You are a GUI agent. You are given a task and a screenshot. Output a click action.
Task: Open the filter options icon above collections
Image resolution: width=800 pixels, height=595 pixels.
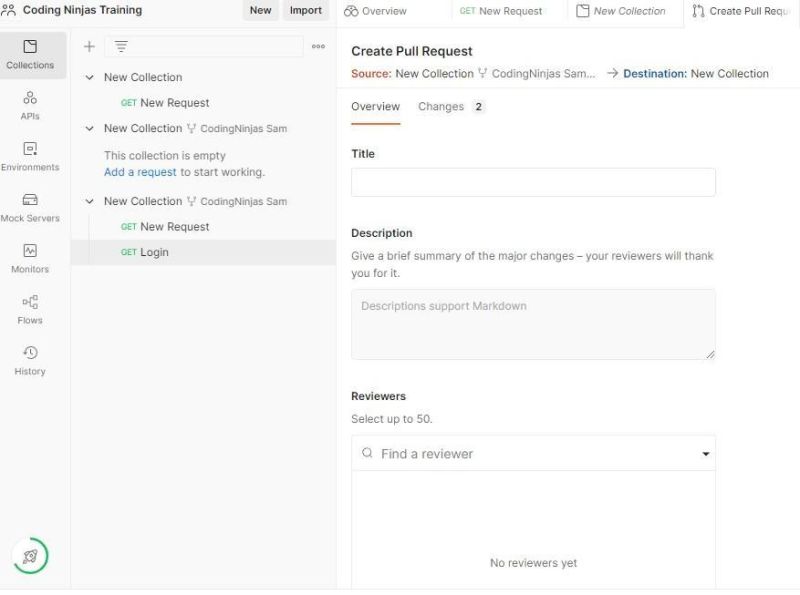point(119,46)
